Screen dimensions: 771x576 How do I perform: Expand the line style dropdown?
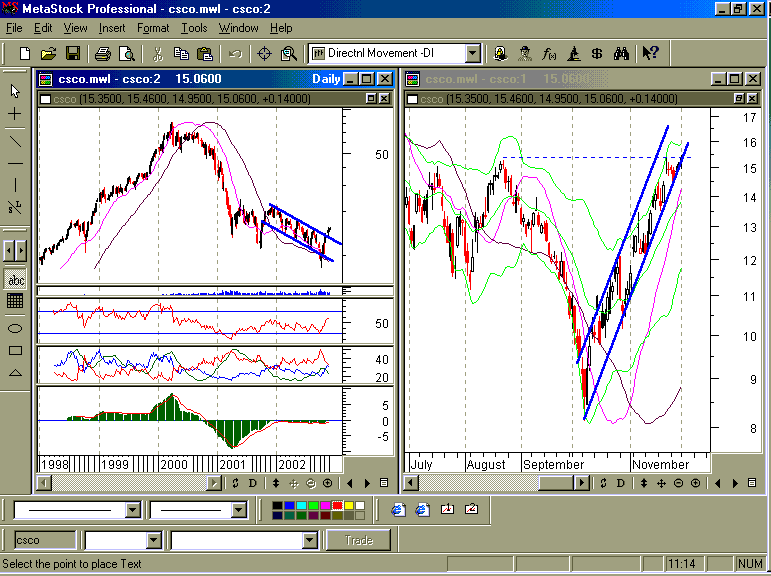point(133,510)
